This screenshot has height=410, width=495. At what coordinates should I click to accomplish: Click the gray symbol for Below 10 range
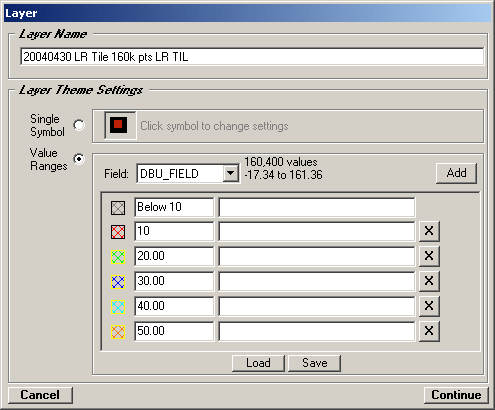(x=118, y=207)
